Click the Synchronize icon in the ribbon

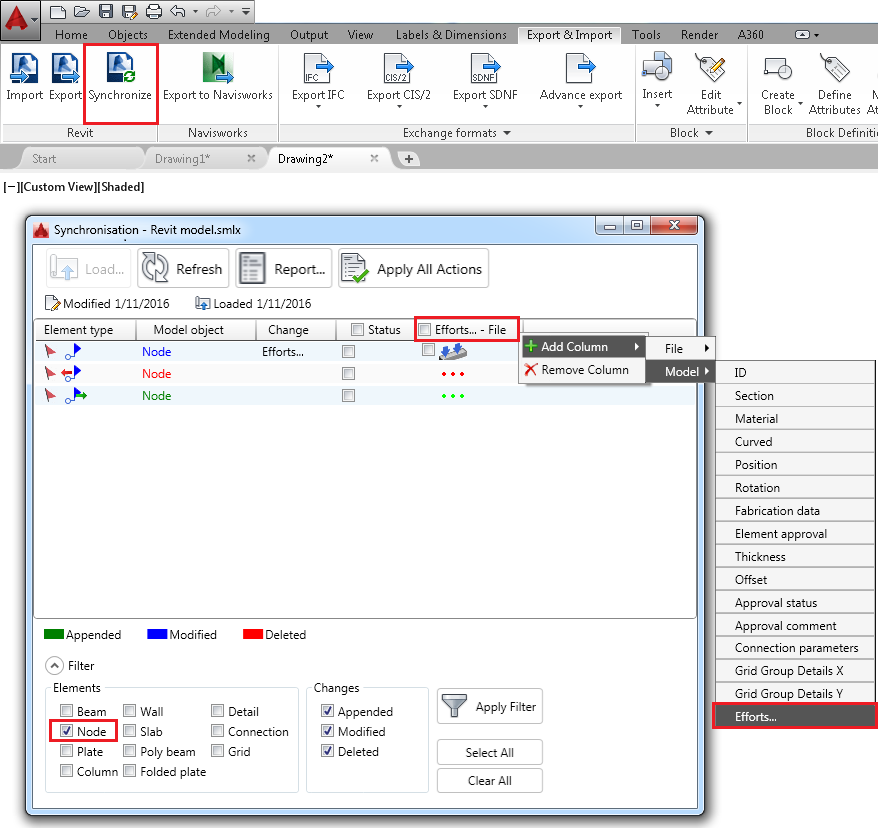point(121,68)
